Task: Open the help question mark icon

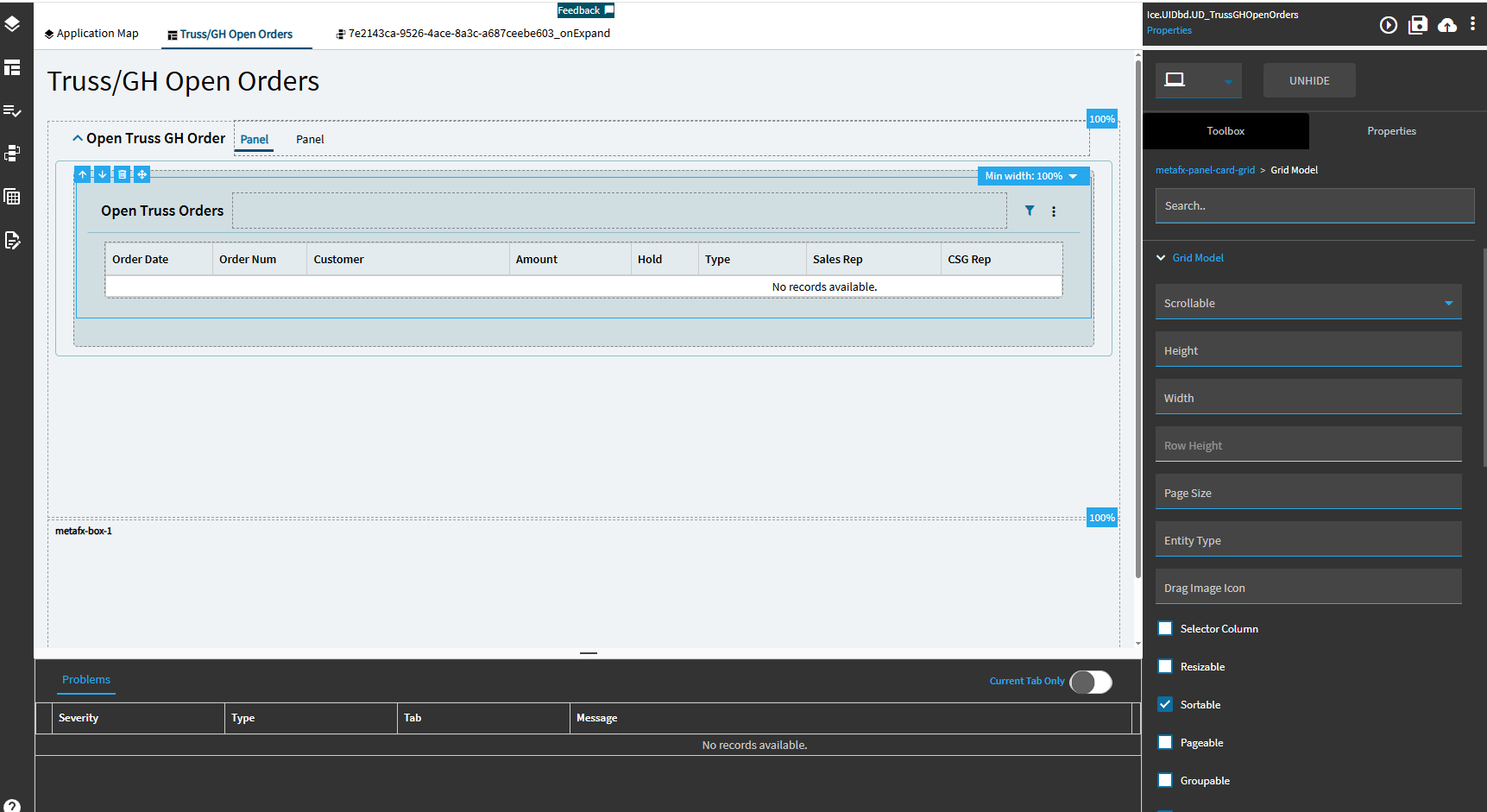Action: click(x=12, y=806)
